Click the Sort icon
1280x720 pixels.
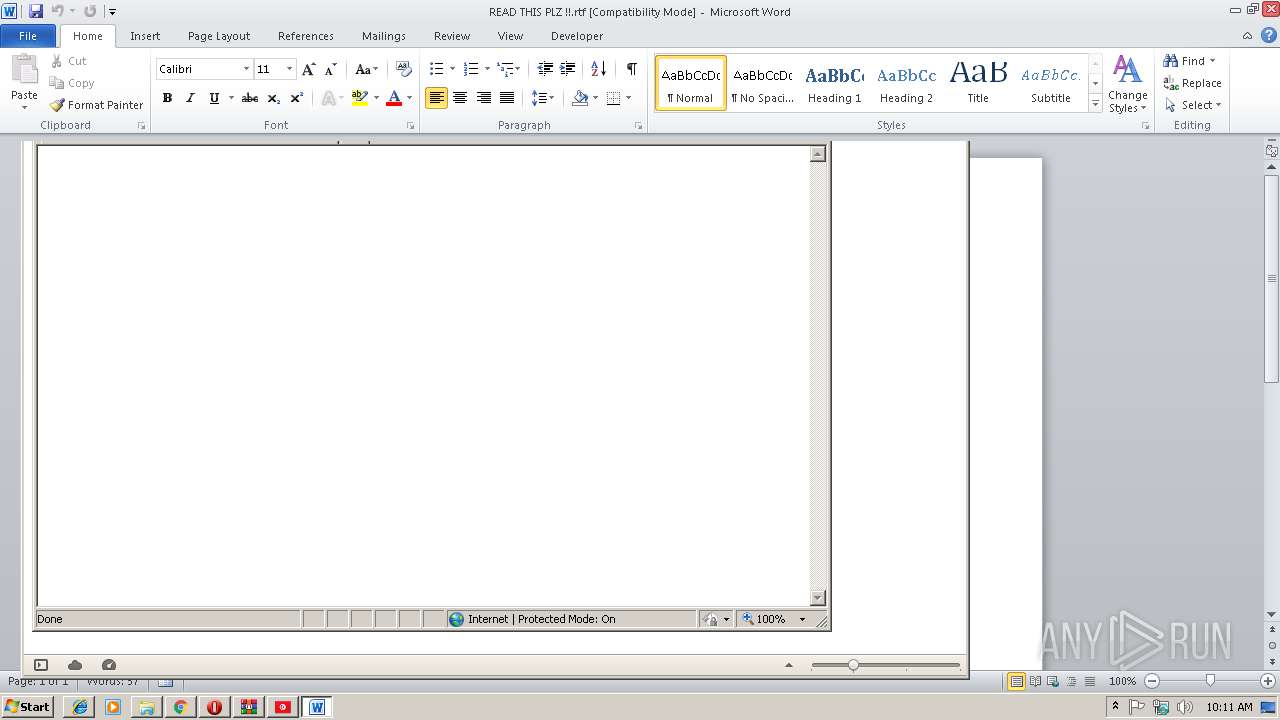598,69
